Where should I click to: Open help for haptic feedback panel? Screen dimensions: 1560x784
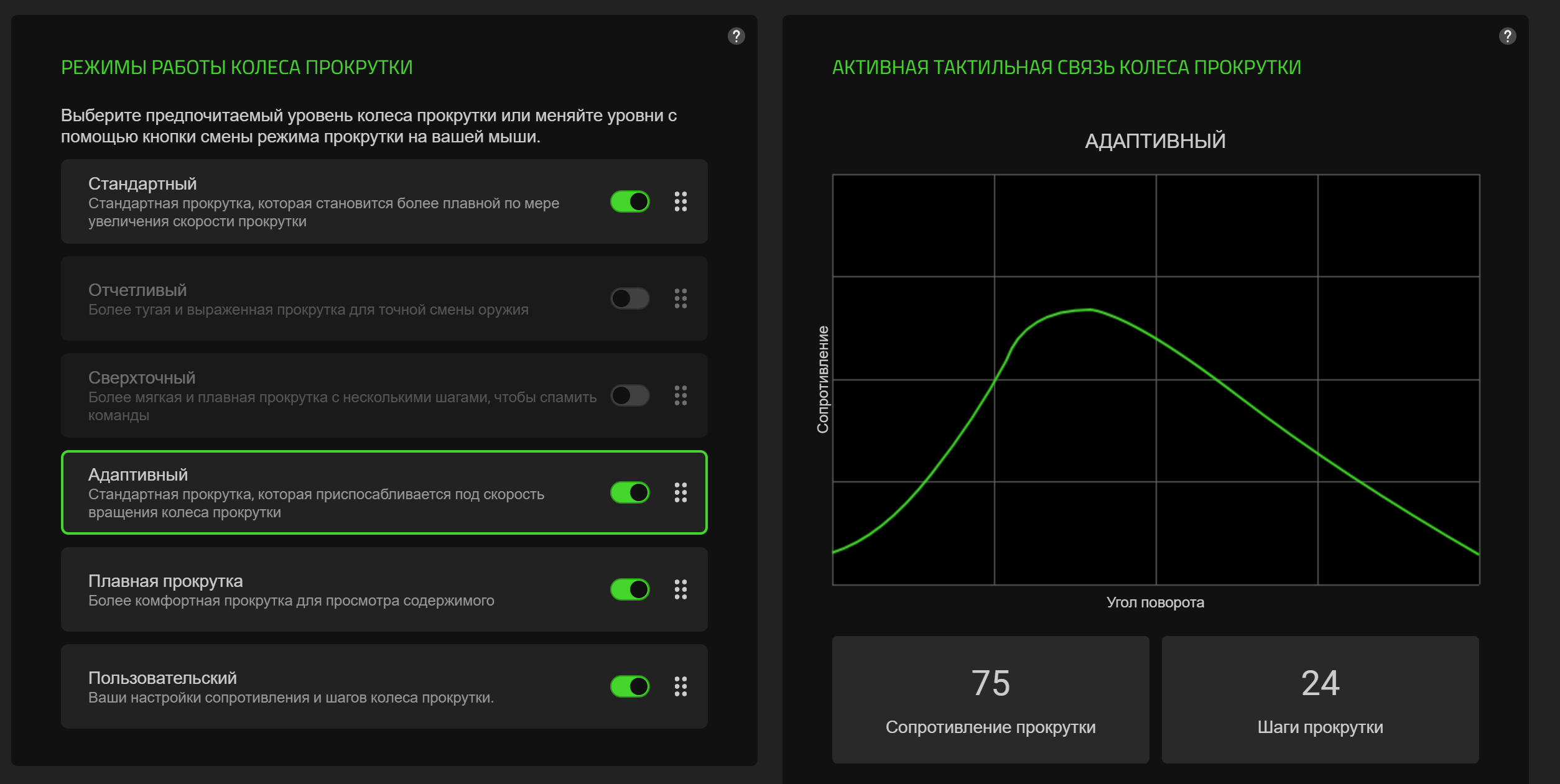pyautogui.click(x=1507, y=36)
